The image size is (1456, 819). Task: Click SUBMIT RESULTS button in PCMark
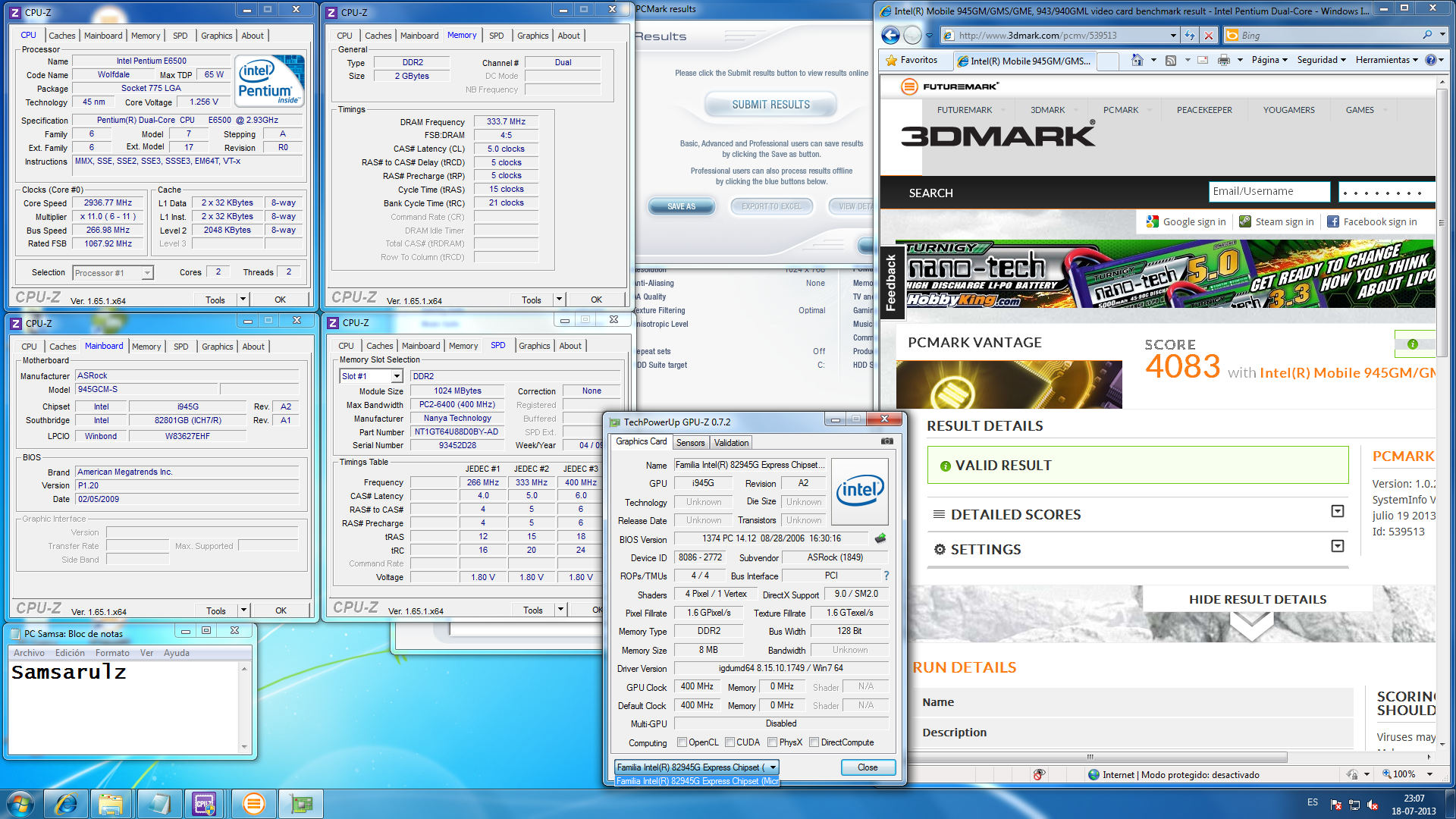[770, 105]
